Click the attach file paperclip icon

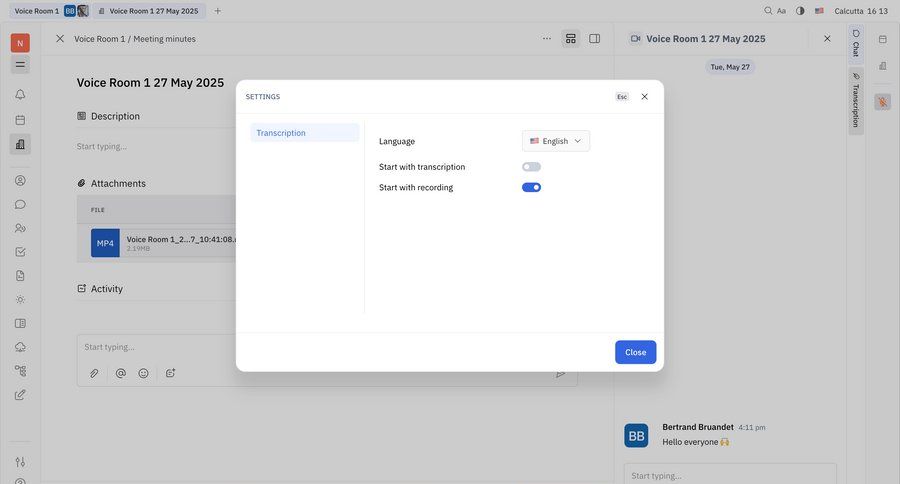[x=94, y=373]
